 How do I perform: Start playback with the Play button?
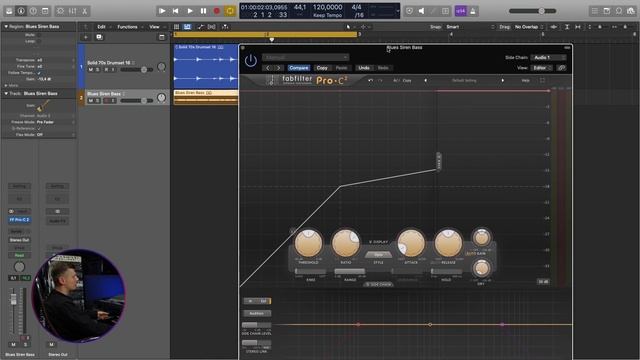coord(189,11)
